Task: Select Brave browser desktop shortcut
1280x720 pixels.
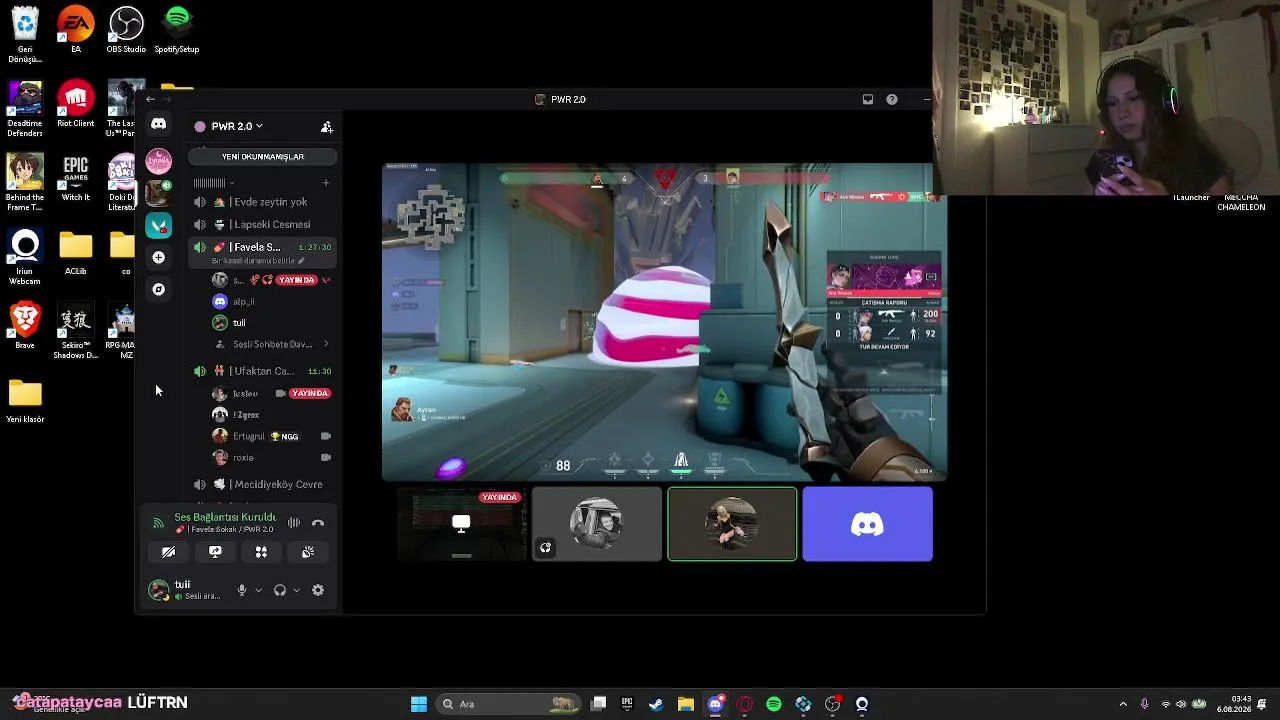Action: click(25, 325)
